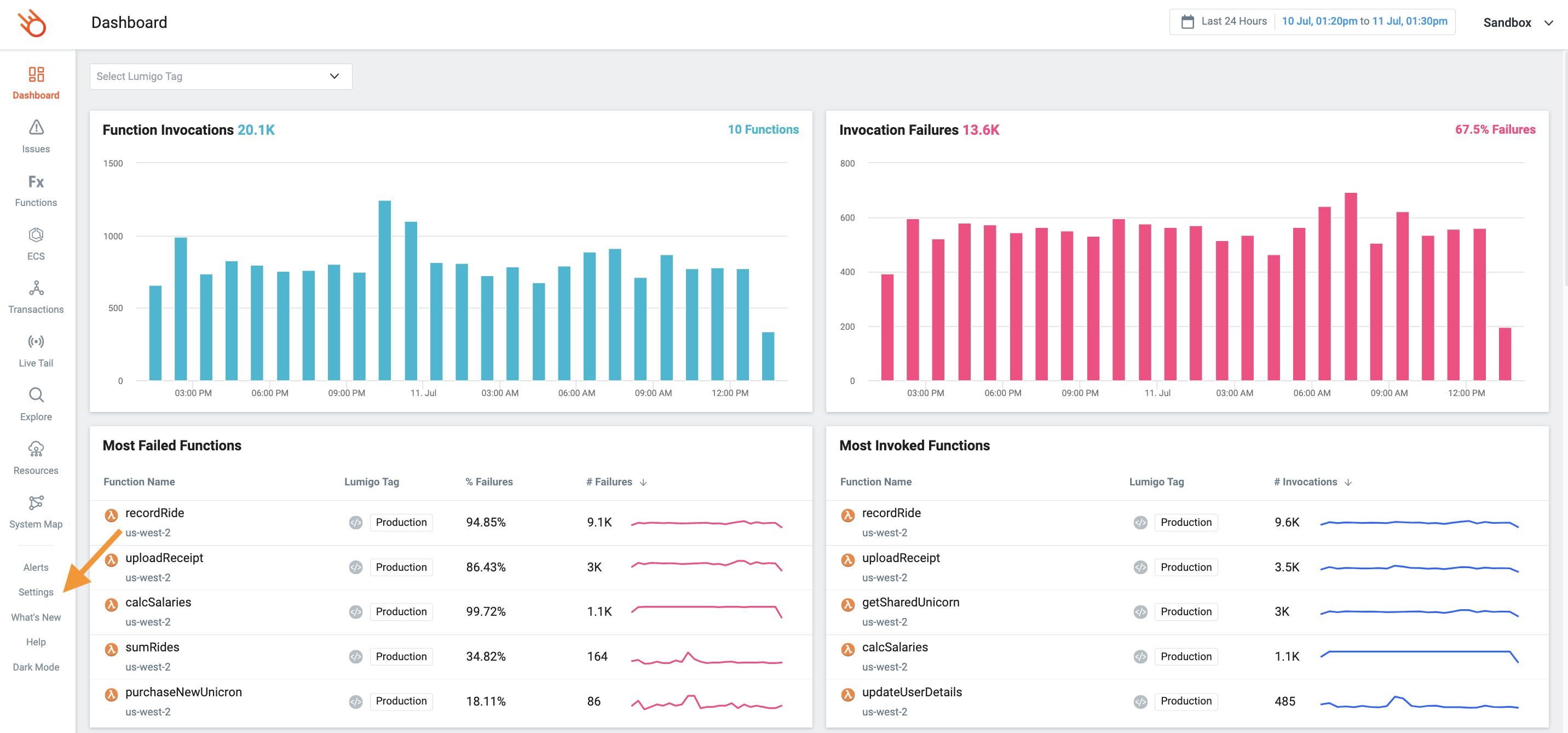Sort by # Invocations column arrow
1568x733 pixels.
point(1348,482)
